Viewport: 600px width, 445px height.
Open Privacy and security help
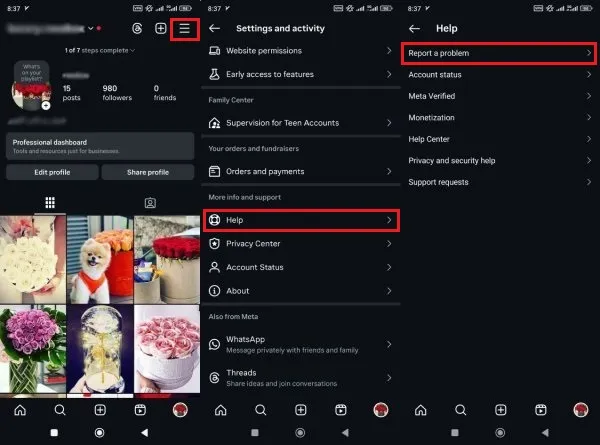click(x=499, y=160)
